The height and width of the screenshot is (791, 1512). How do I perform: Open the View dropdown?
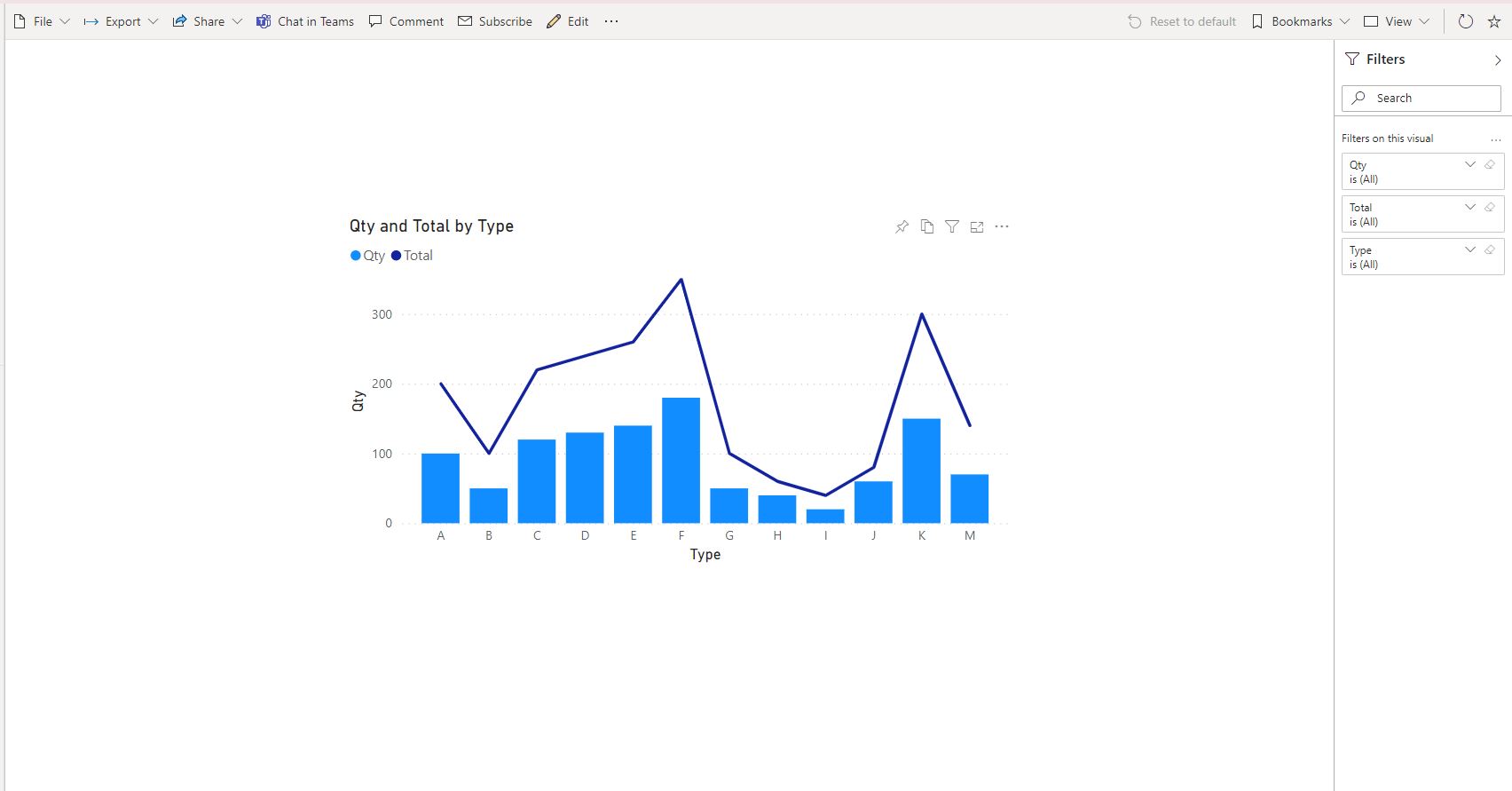pos(1397,21)
